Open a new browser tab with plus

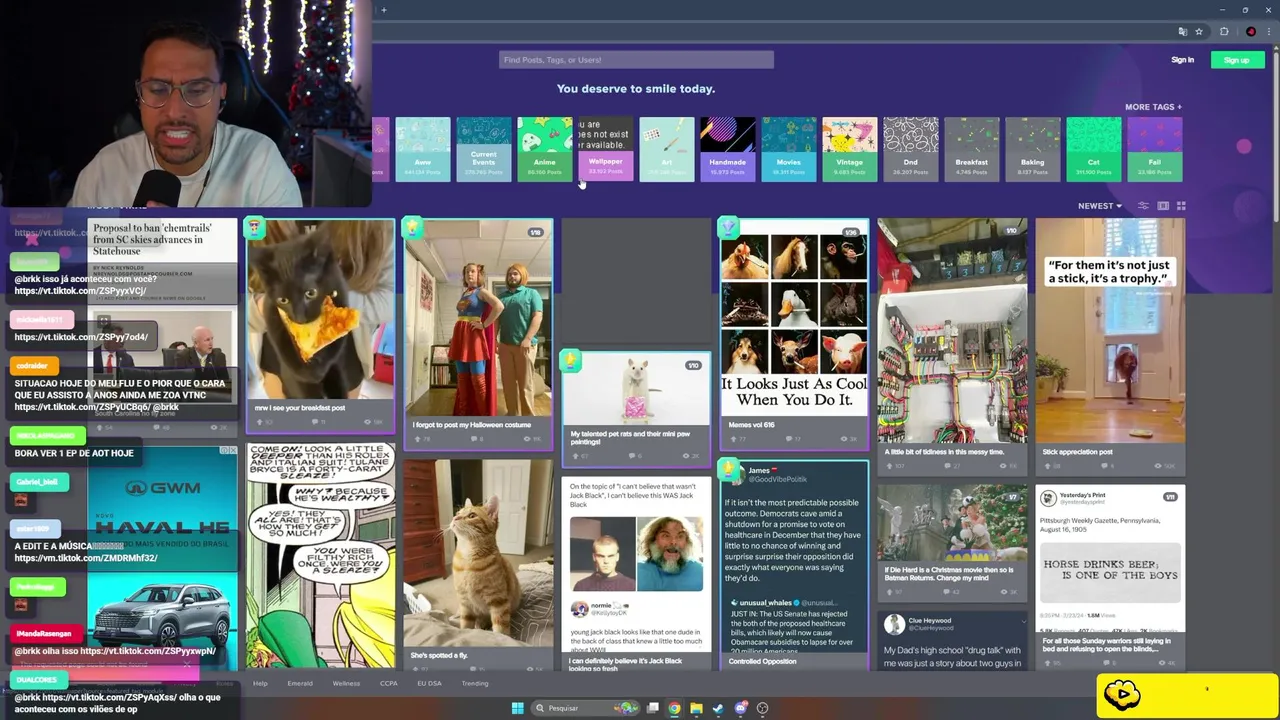384,10
